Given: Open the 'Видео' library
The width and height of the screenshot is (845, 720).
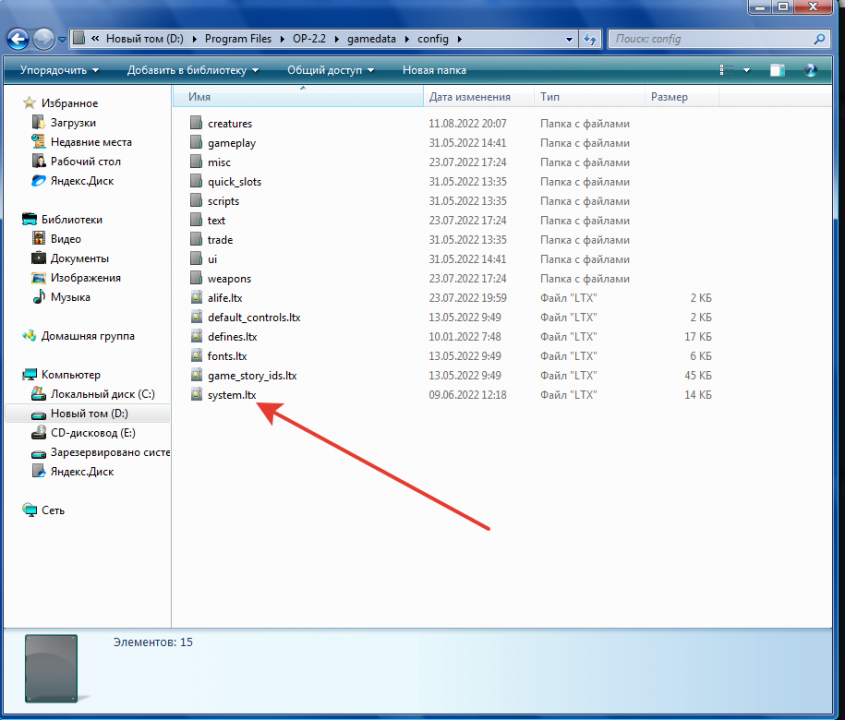Looking at the screenshot, I should [65, 239].
